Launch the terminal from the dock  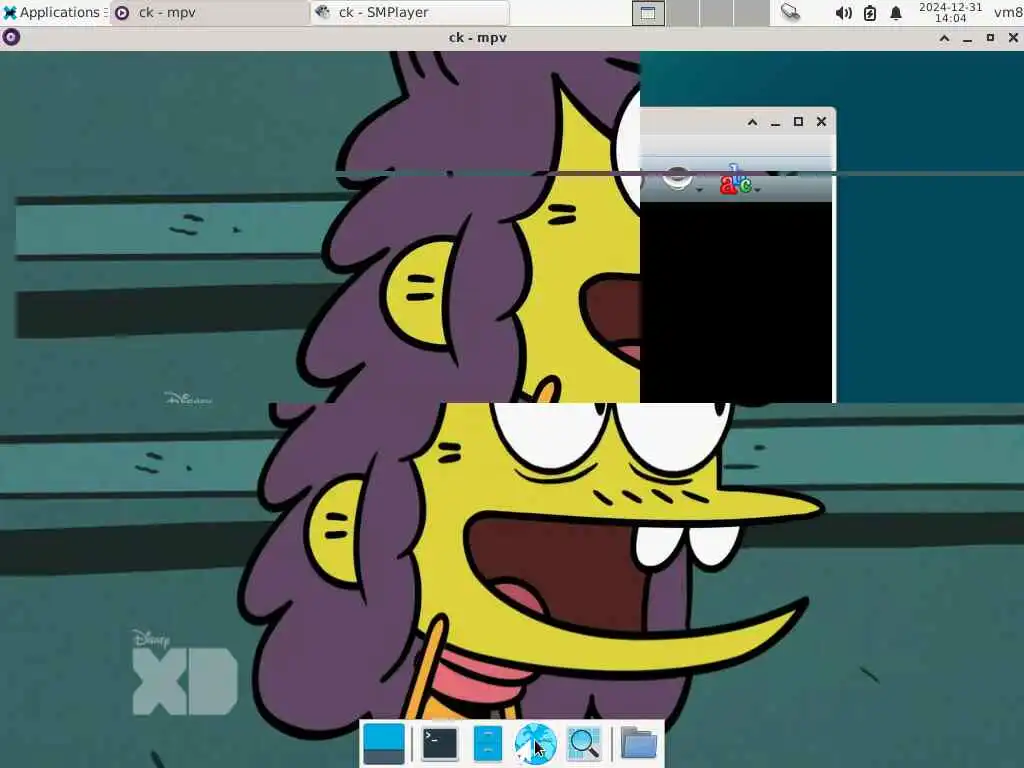point(440,744)
